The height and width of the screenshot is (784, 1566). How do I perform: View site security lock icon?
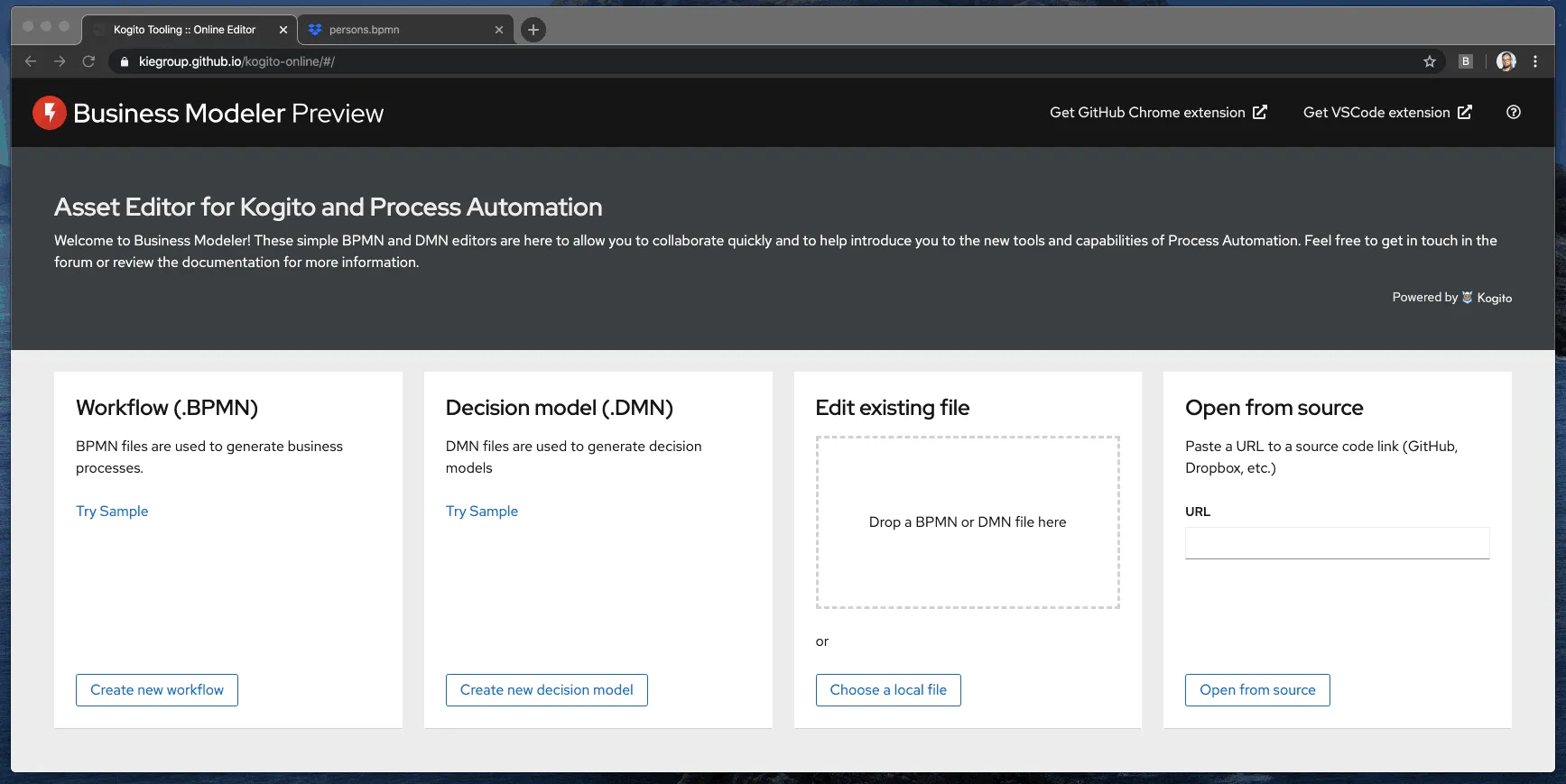125,61
